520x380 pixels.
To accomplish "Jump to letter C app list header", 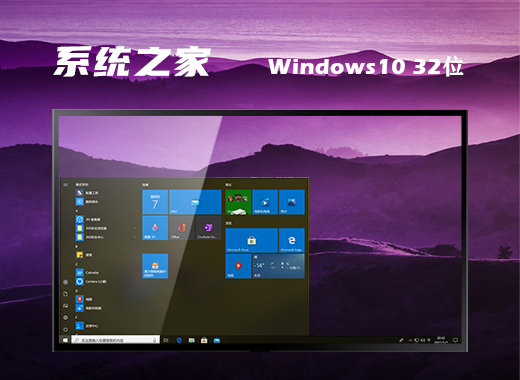I will [77, 264].
